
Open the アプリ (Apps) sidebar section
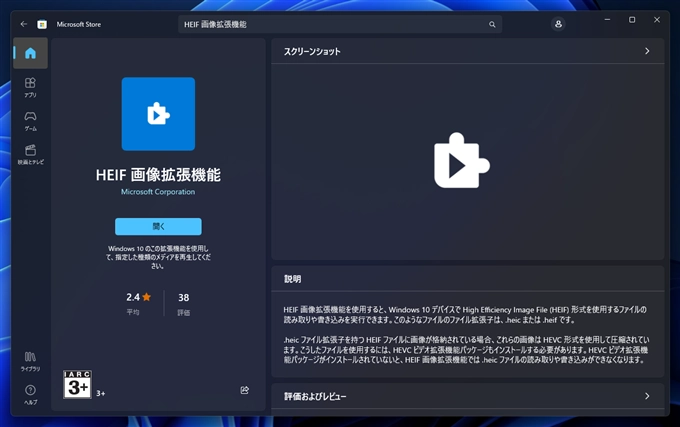(x=30, y=88)
